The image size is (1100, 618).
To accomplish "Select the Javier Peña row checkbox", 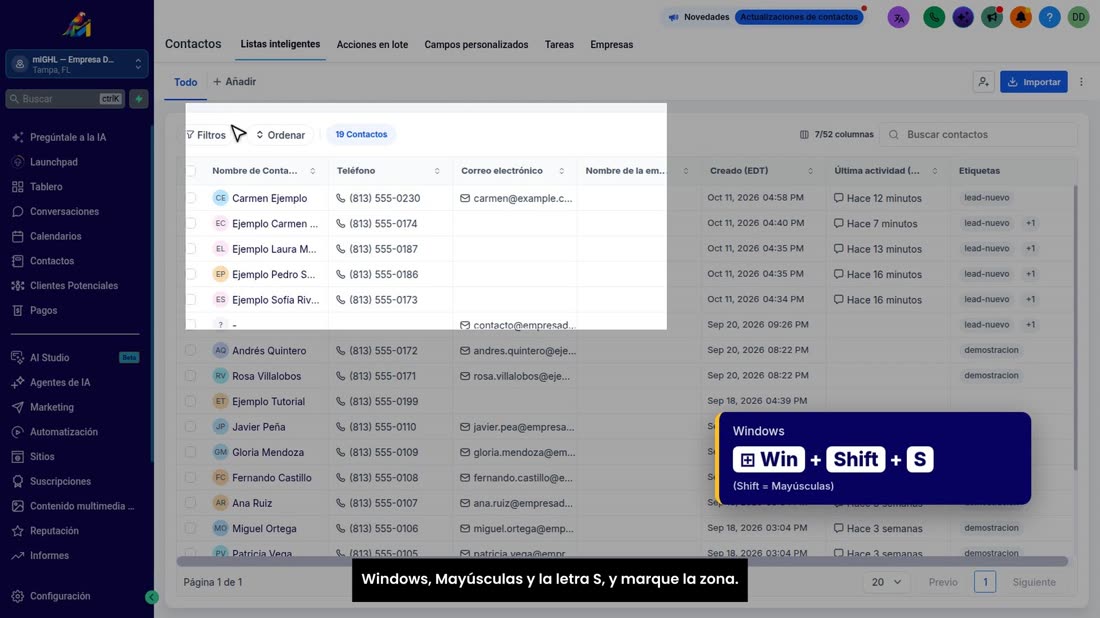I will (191, 426).
